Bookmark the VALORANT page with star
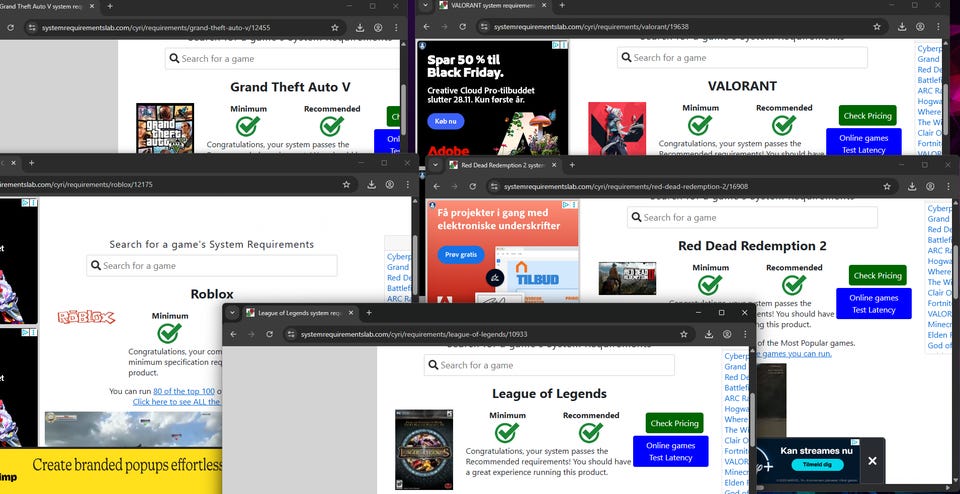This screenshot has width=960, height=494. [x=877, y=27]
